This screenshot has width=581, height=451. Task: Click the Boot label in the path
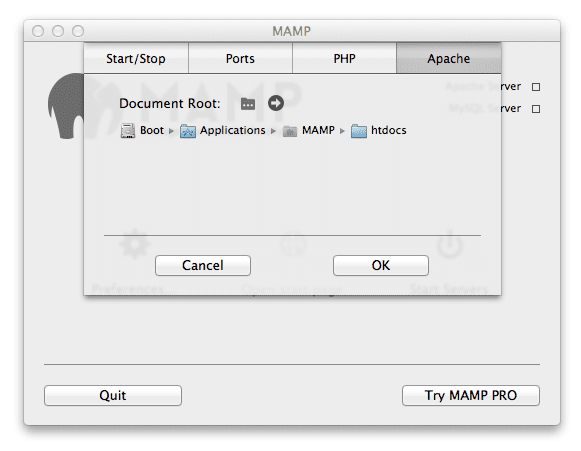(x=152, y=130)
